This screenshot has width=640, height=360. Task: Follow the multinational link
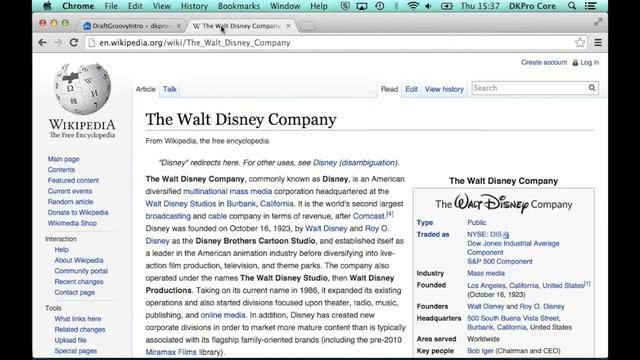click(205, 191)
